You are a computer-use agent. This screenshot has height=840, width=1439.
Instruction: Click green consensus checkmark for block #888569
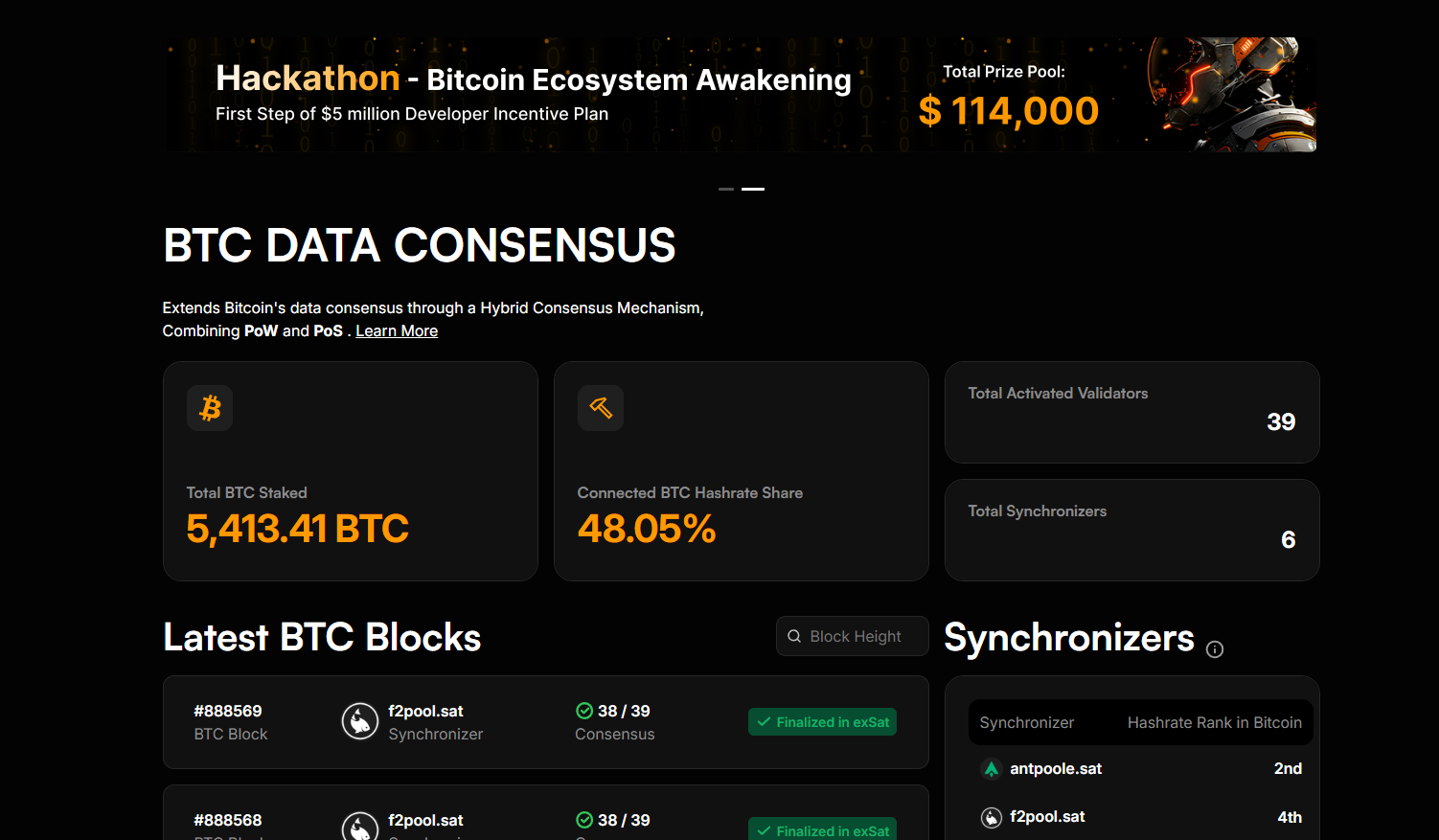[583, 711]
